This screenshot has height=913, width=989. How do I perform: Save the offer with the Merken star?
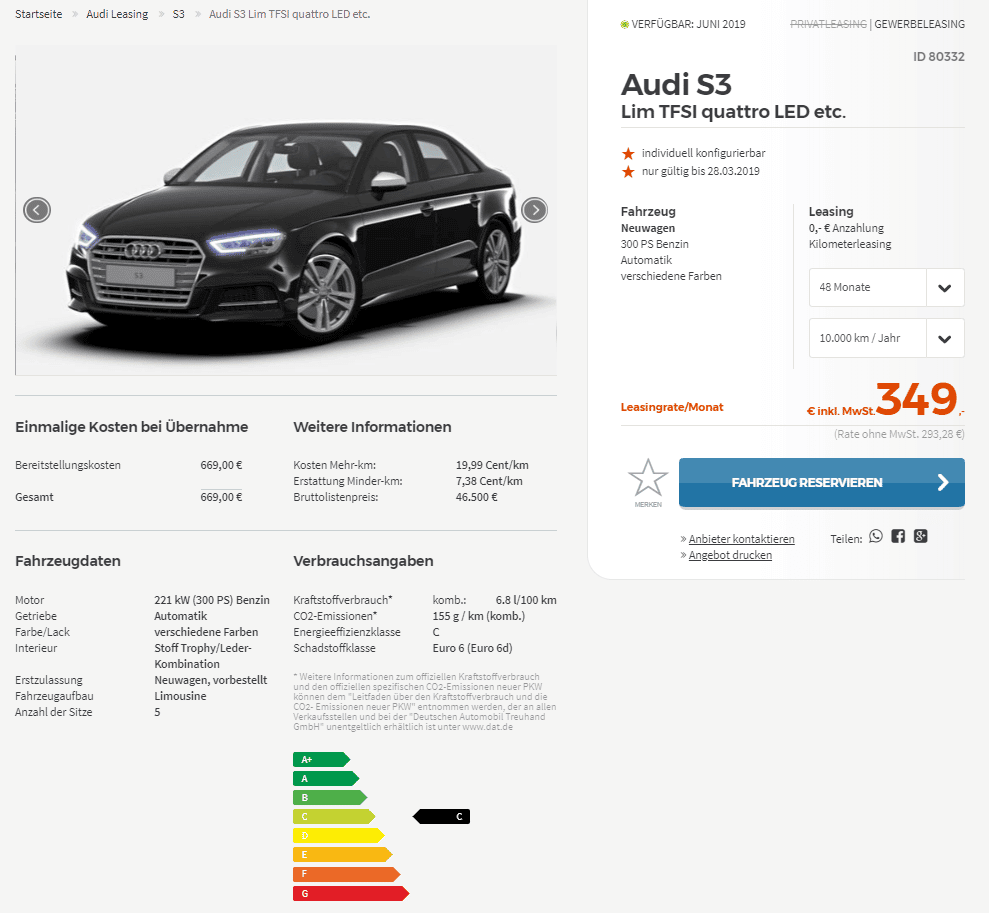(x=648, y=483)
